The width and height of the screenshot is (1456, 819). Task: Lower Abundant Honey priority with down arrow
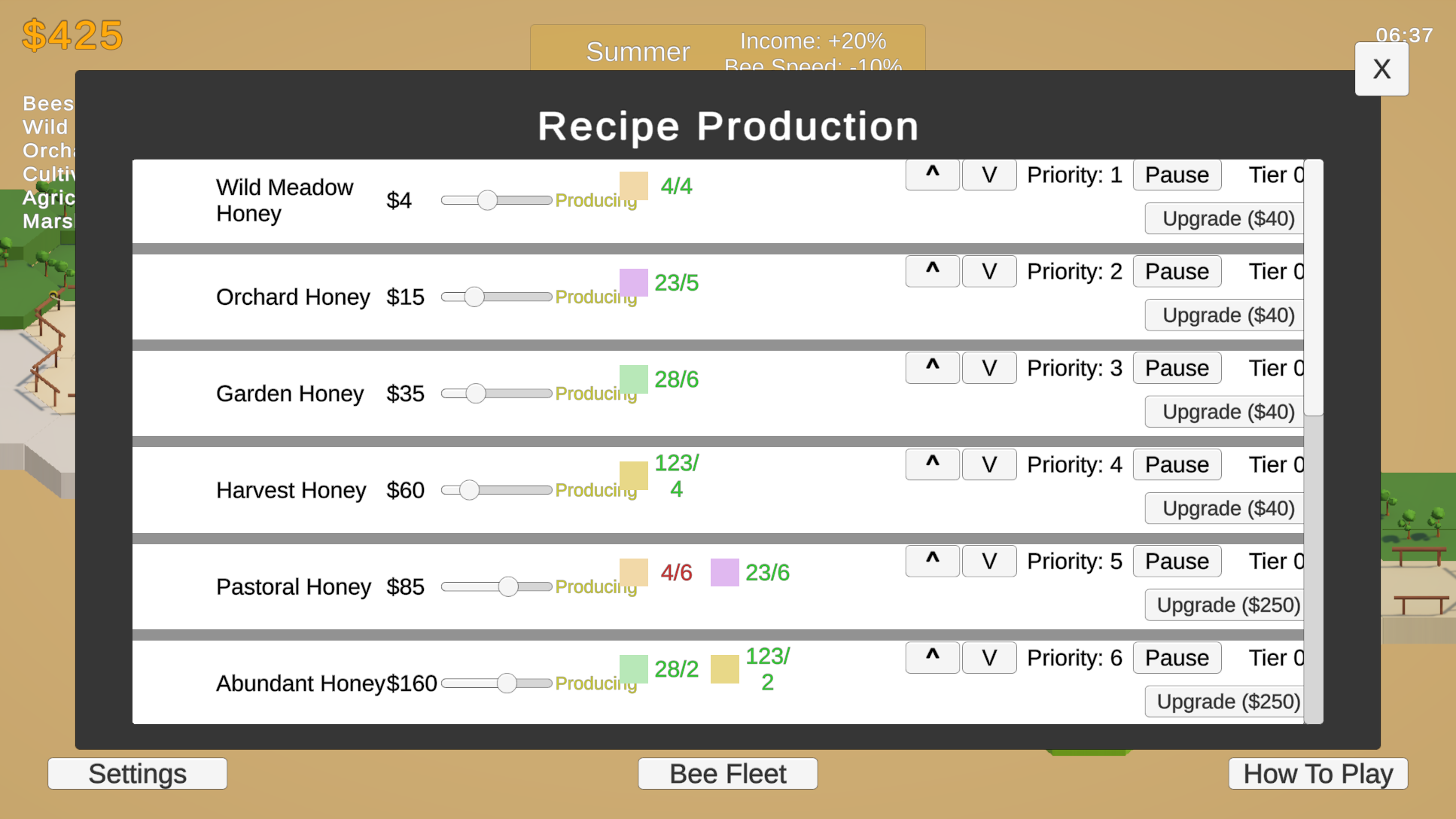click(x=989, y=658)
